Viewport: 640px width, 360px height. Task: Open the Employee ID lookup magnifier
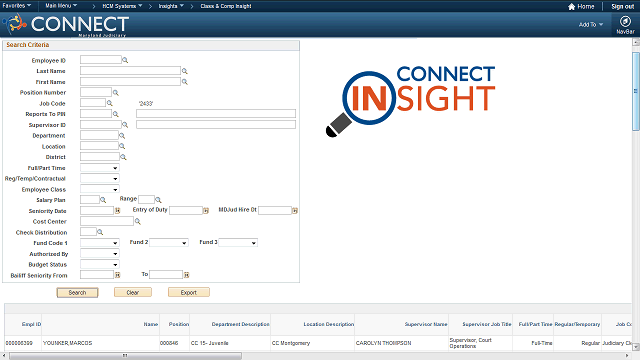pyautogui.click(x=125, y=60)
